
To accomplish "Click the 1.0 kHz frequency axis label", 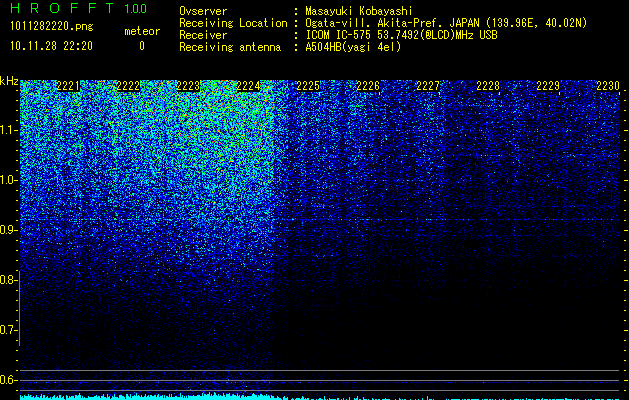I will coord(8,180).
